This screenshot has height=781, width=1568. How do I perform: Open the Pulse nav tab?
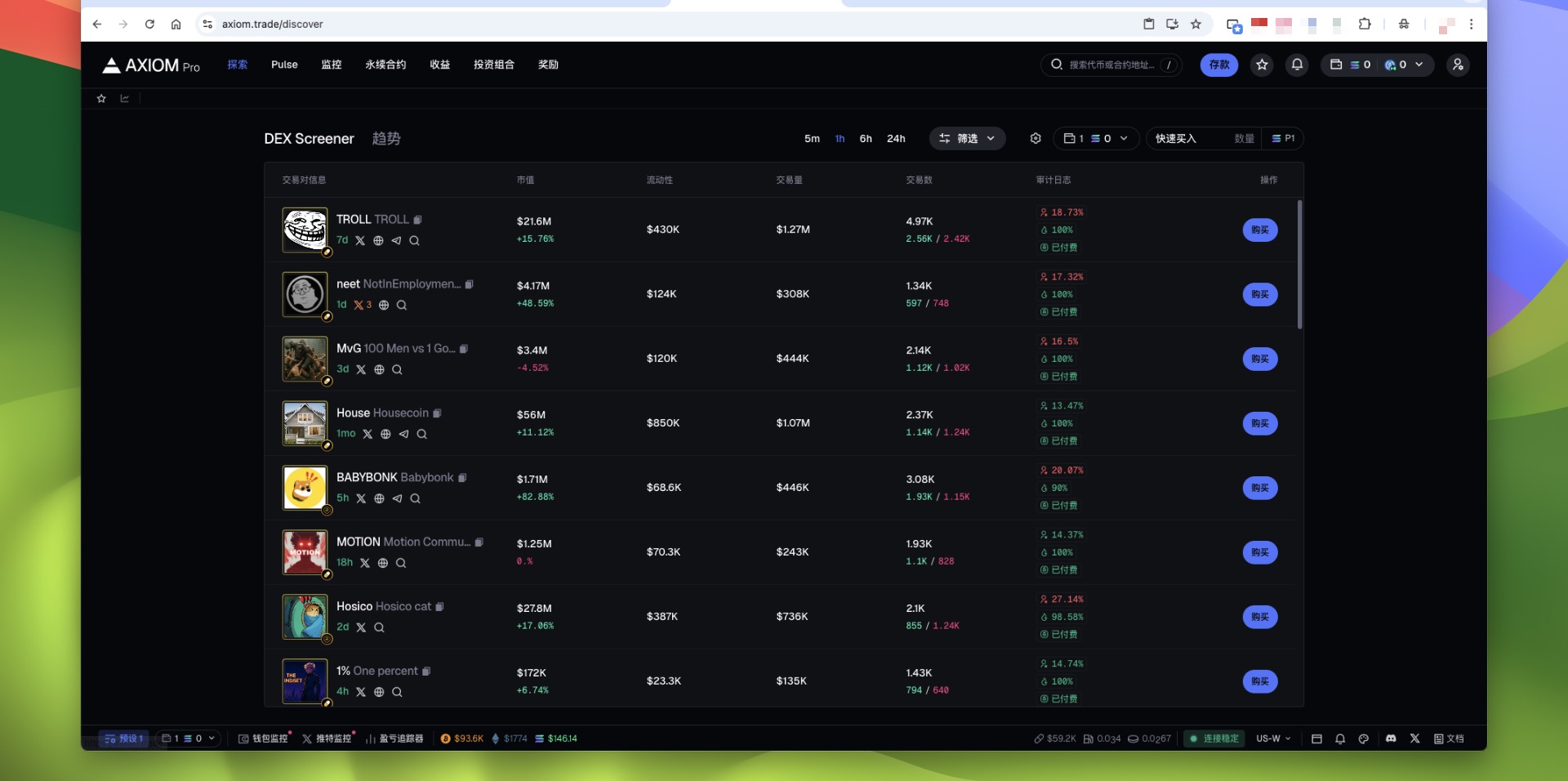coord(284,65)
